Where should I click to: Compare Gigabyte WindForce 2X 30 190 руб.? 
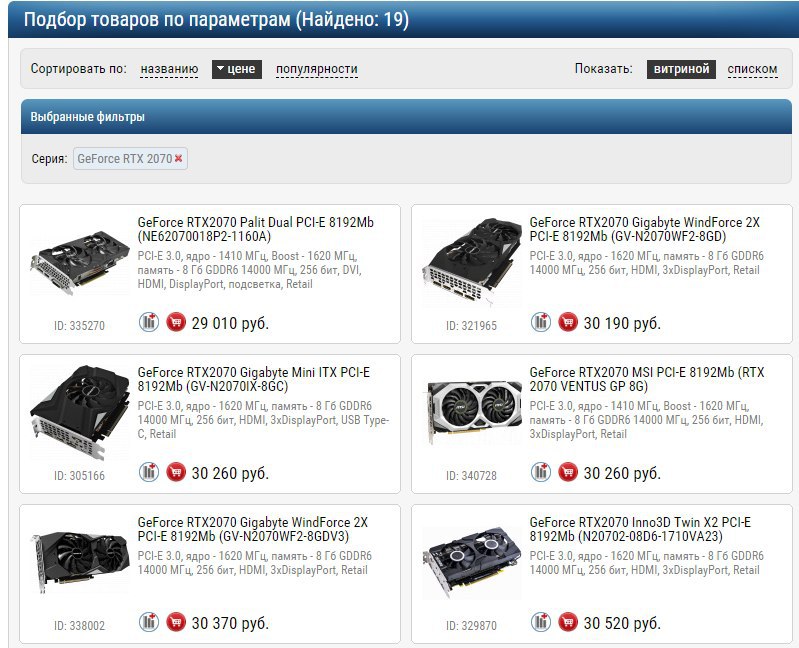(541, 322)
